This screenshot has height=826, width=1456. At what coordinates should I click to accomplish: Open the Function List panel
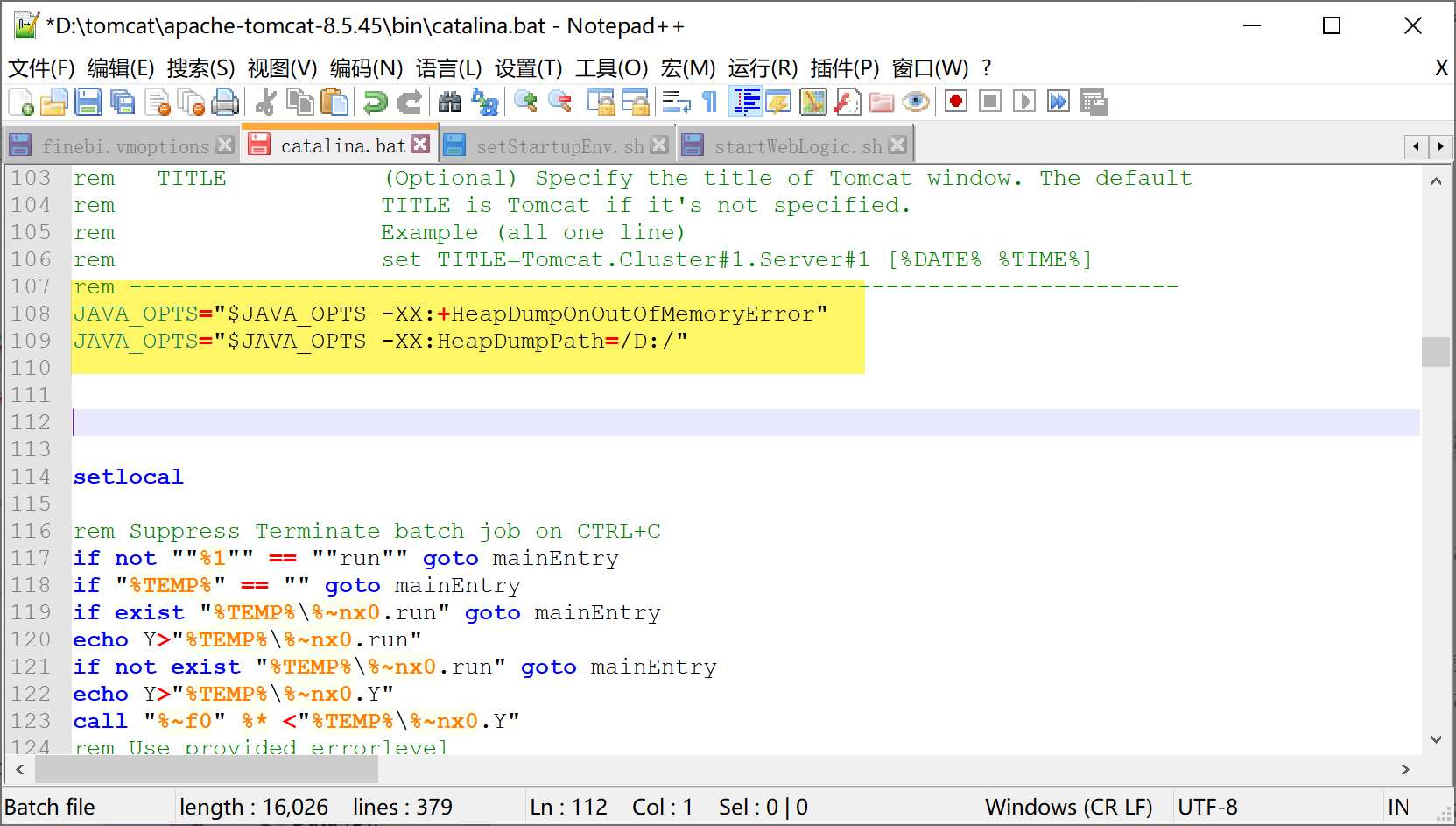(848, 102)
